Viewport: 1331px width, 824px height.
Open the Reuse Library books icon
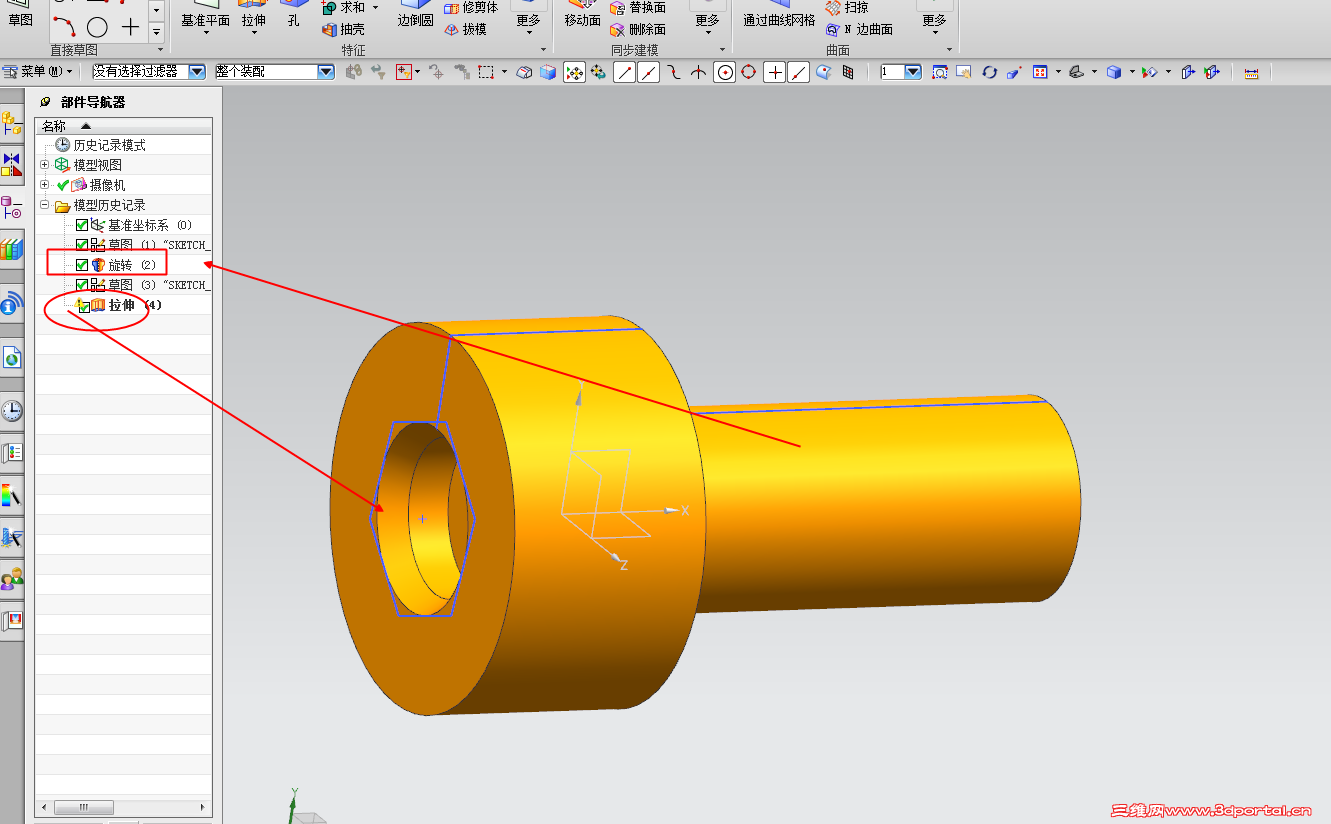click(x=12, y=249)
